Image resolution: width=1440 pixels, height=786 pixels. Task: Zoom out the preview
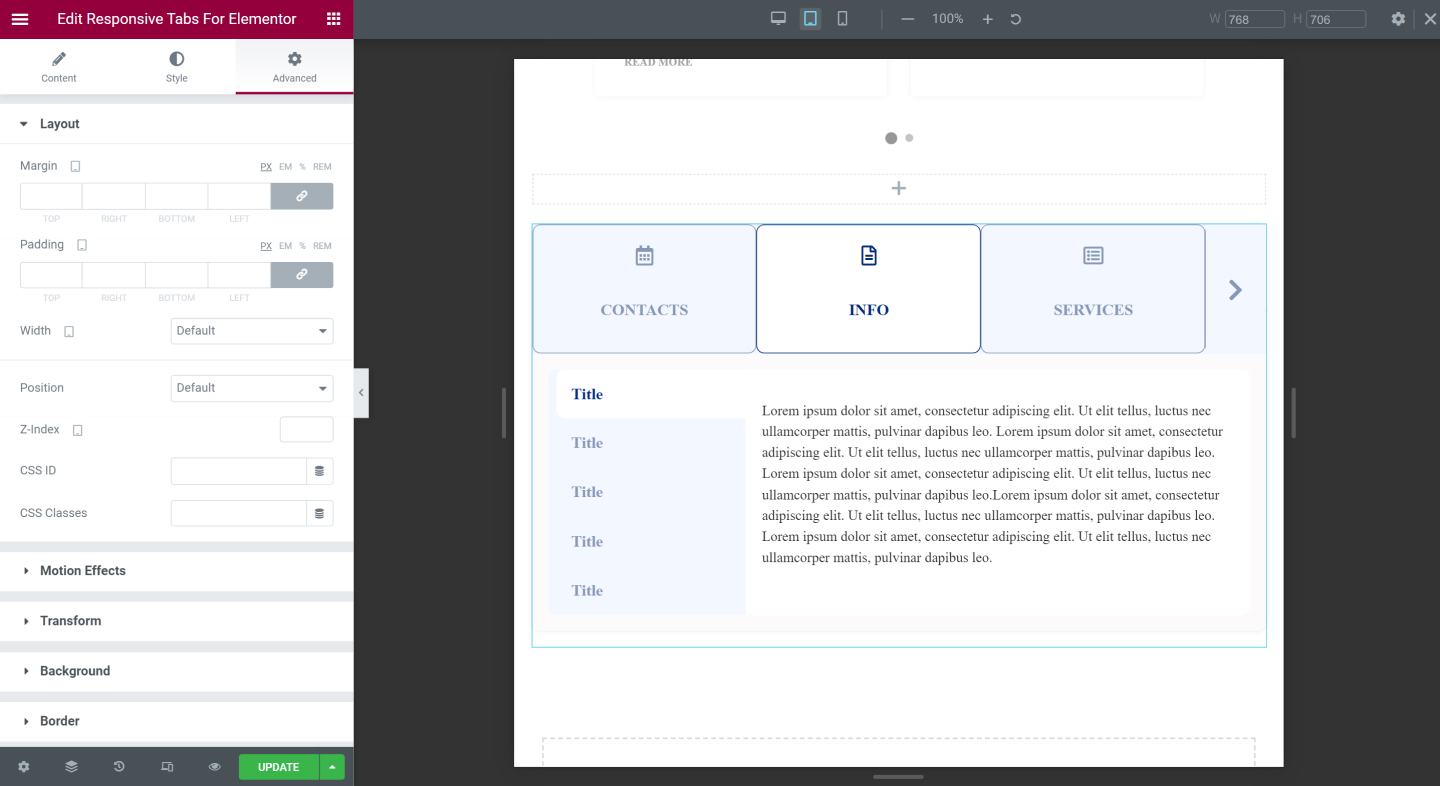pos(908,19)
